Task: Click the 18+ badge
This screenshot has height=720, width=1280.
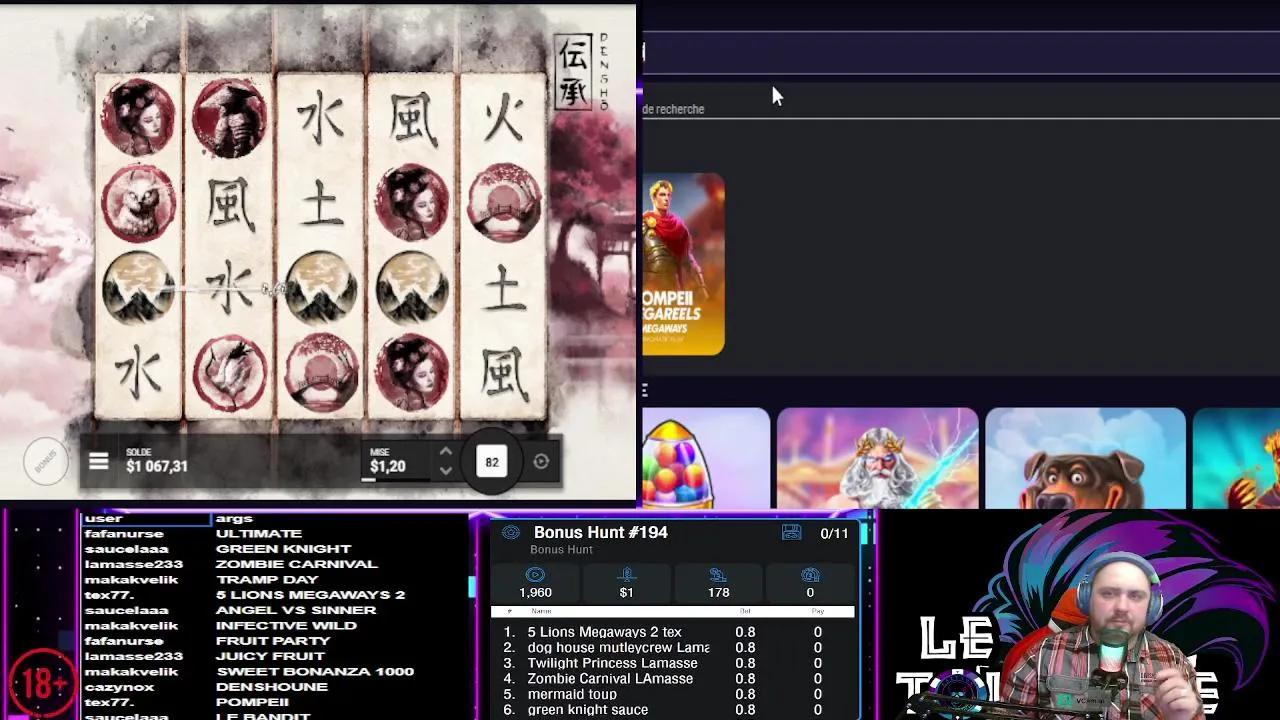Action: [42, 683]
